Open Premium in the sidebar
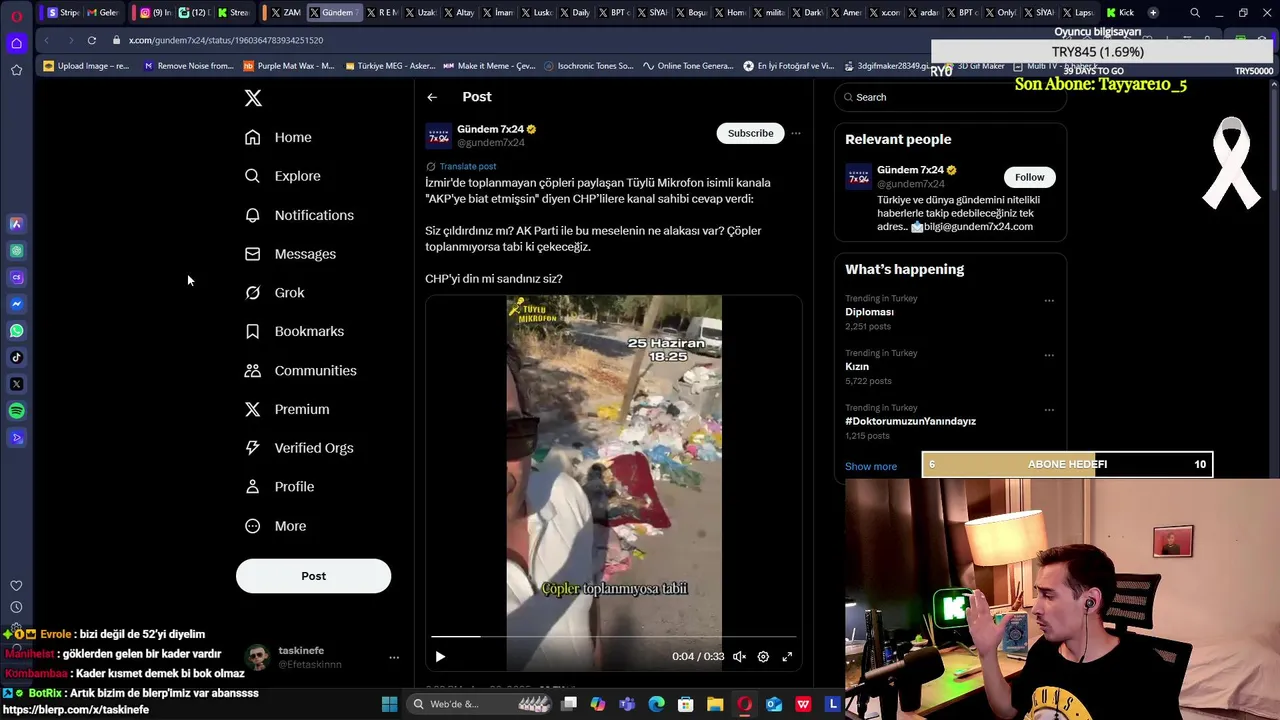Viewport: 1280px width, 720px height. [287, 409]
